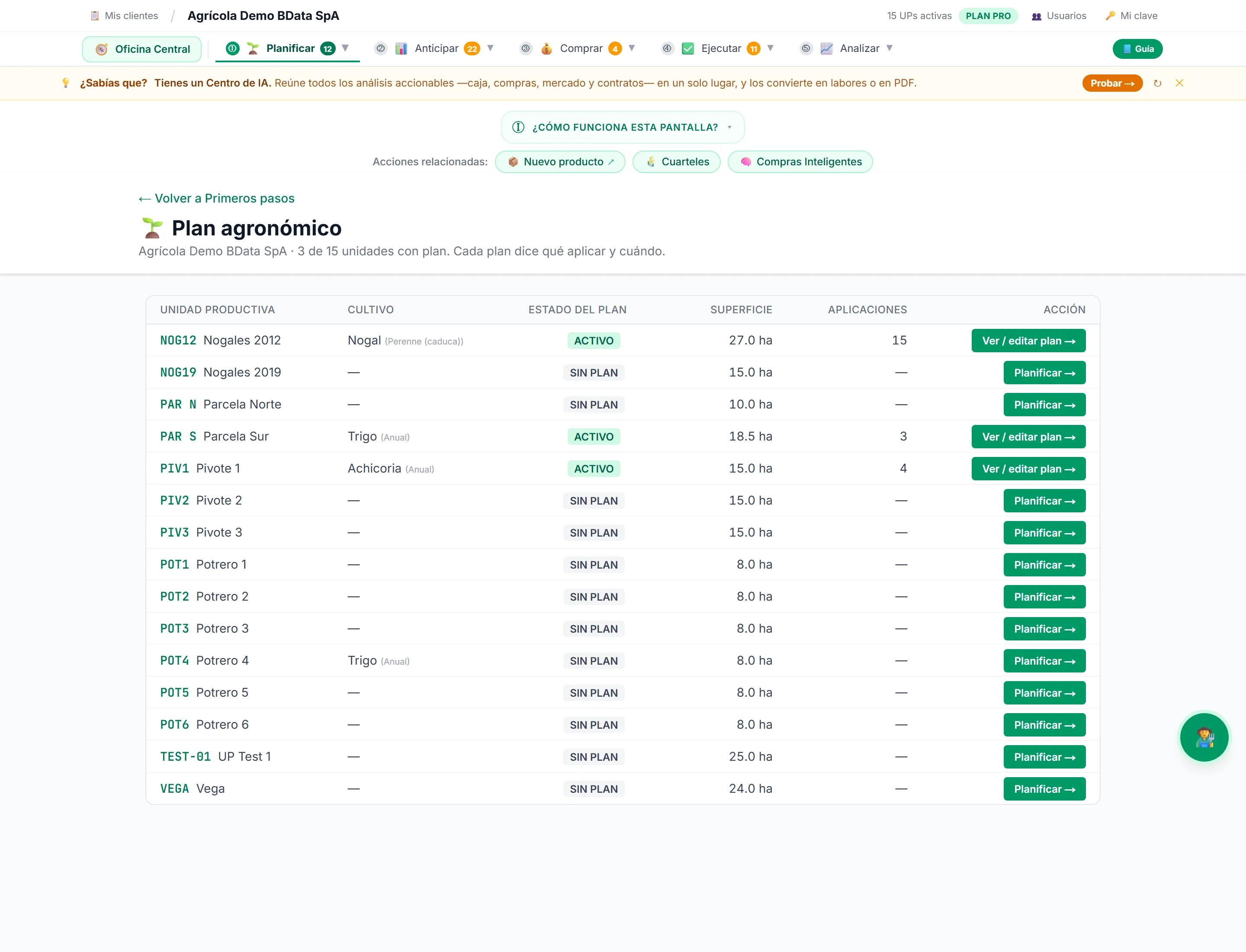Open Ver / editar plan for Parcela Sur
This screenshot has width=1246, height=952.
tap(1028, 437)
